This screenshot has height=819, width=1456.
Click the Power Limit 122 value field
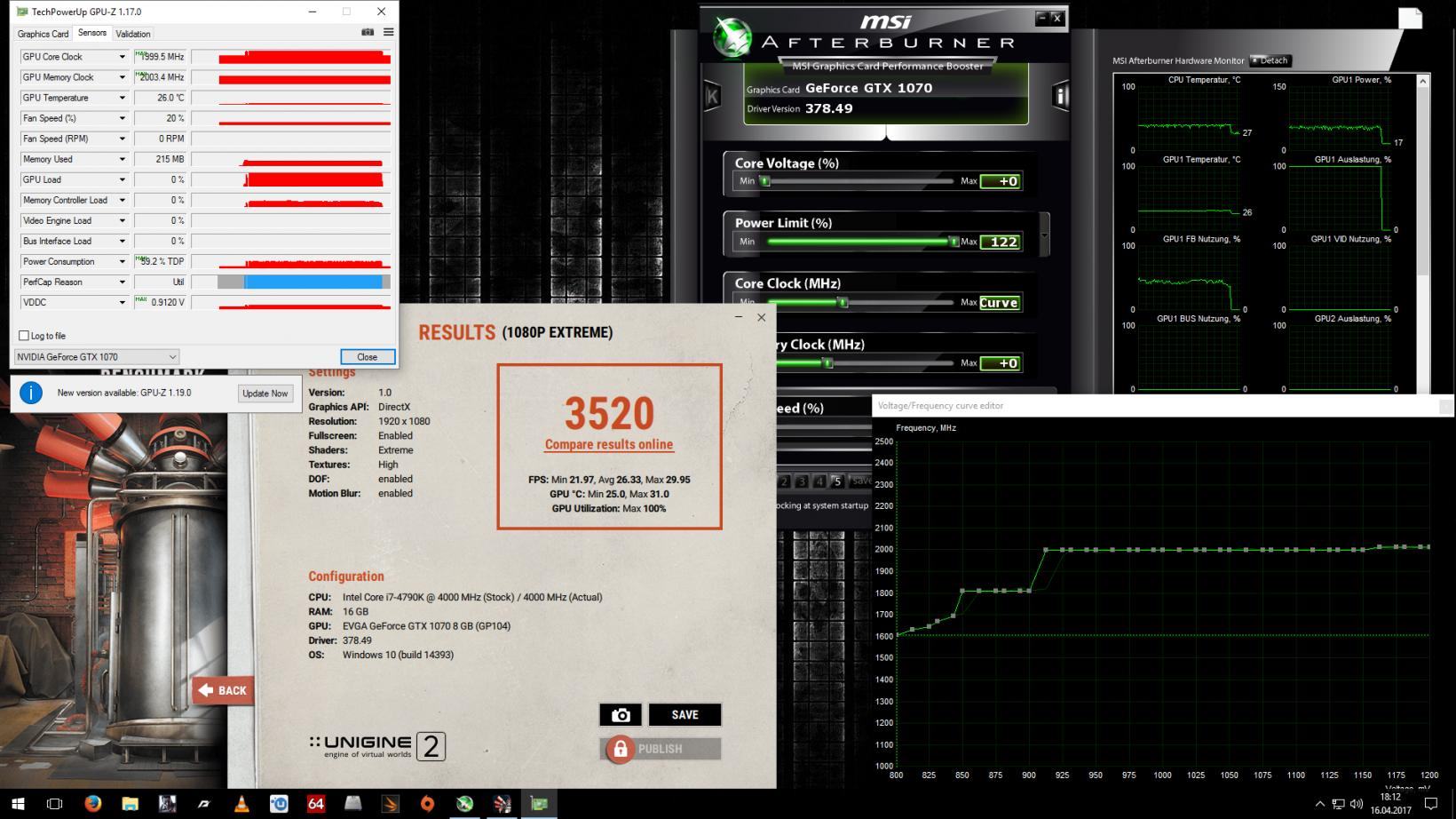(1001, 242)
